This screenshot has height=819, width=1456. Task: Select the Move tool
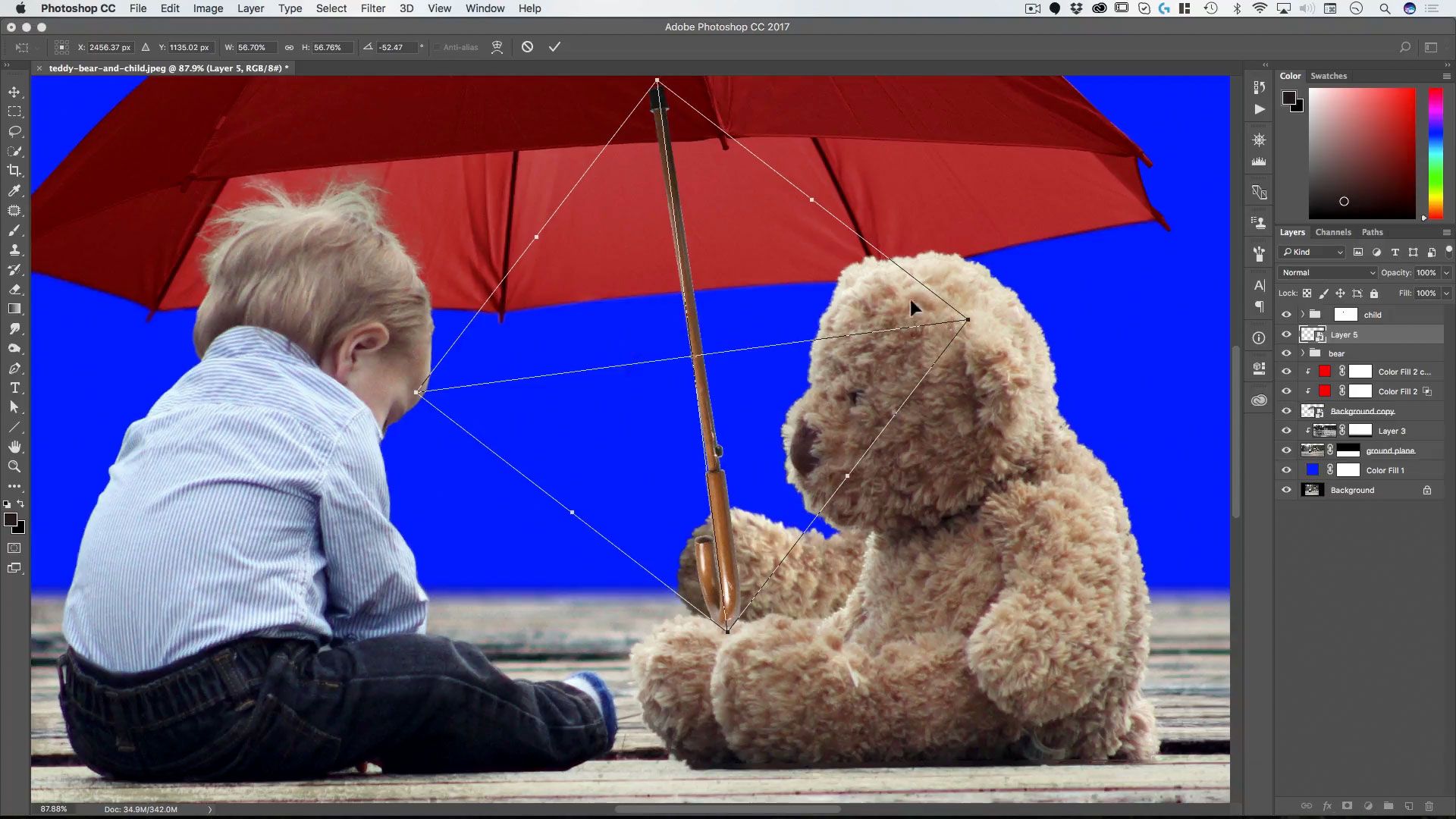(x=14, y=92)
